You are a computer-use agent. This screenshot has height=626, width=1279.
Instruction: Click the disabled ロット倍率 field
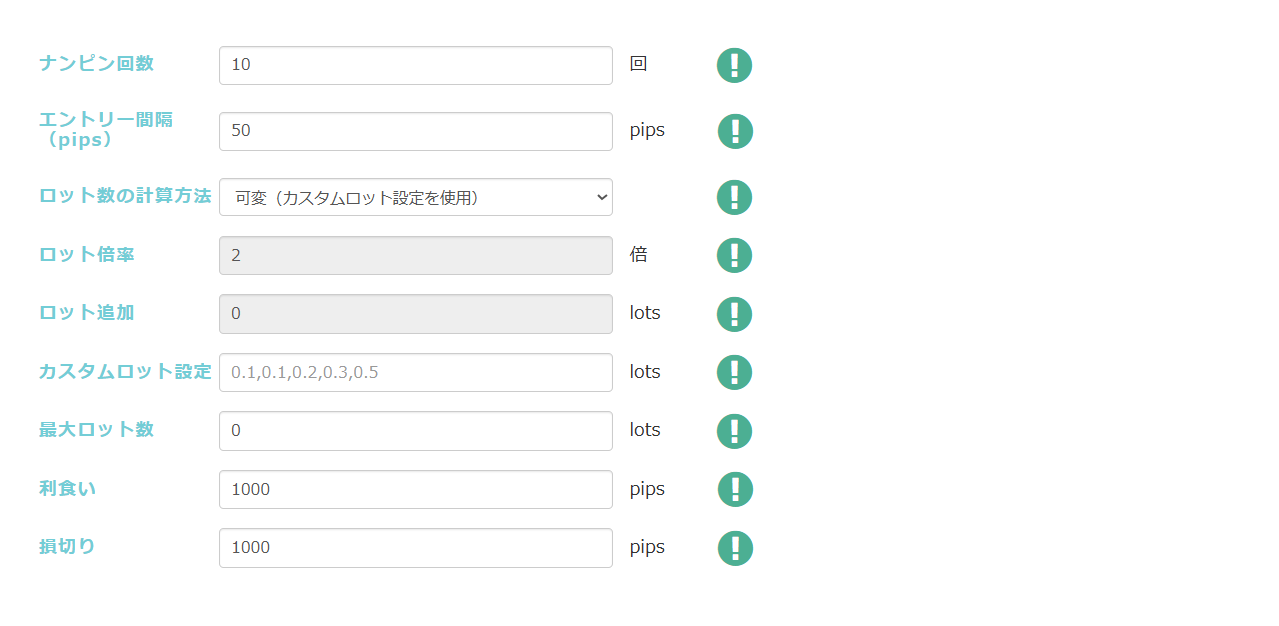416,255
